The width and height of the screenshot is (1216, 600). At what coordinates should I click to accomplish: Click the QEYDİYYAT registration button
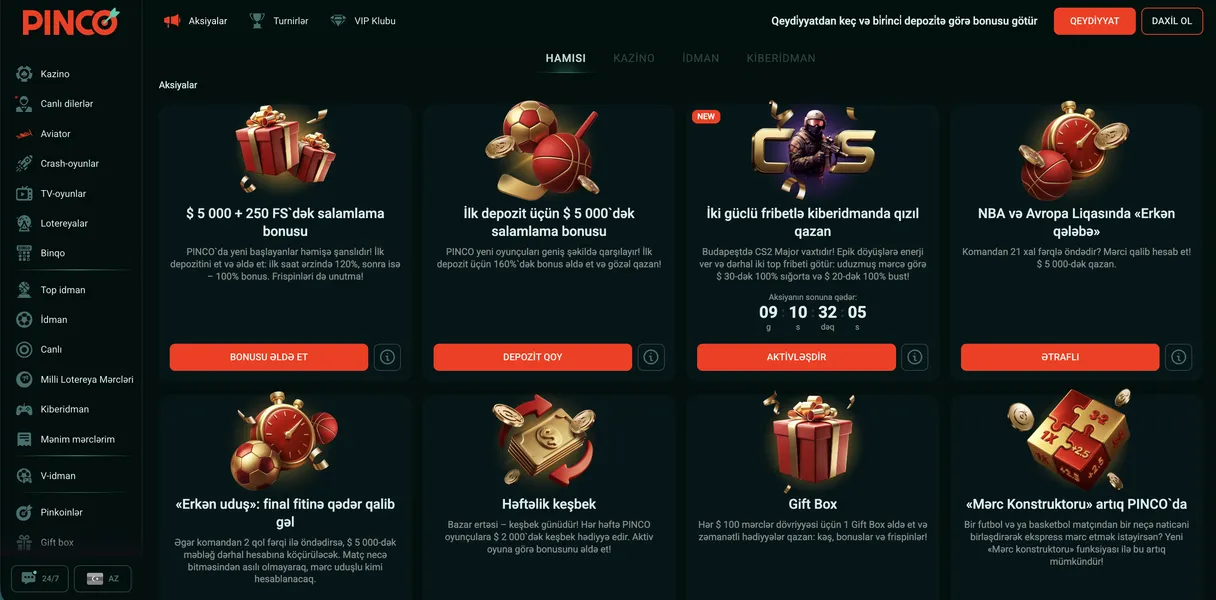[1094, 21]
